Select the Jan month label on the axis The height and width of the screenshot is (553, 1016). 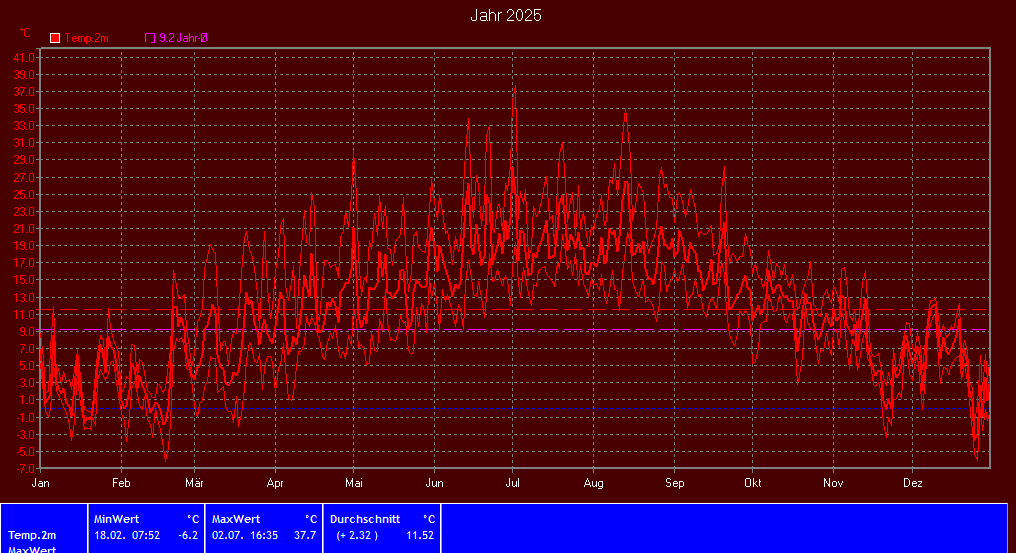coord(41,482)
